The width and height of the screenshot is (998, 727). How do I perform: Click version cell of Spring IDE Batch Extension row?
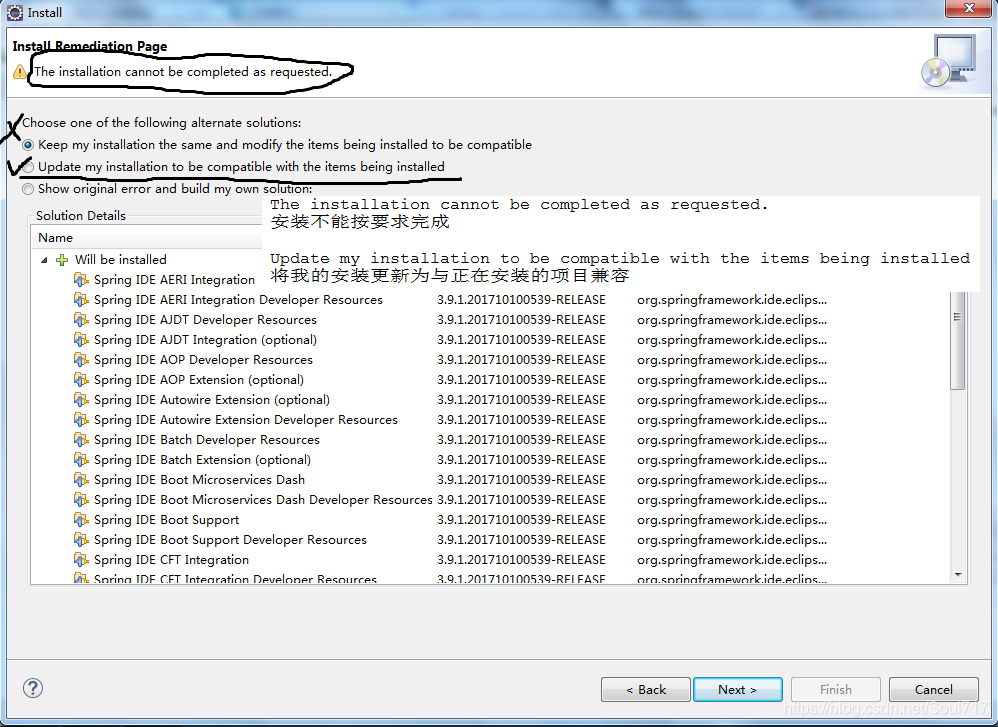pos(521,460)
